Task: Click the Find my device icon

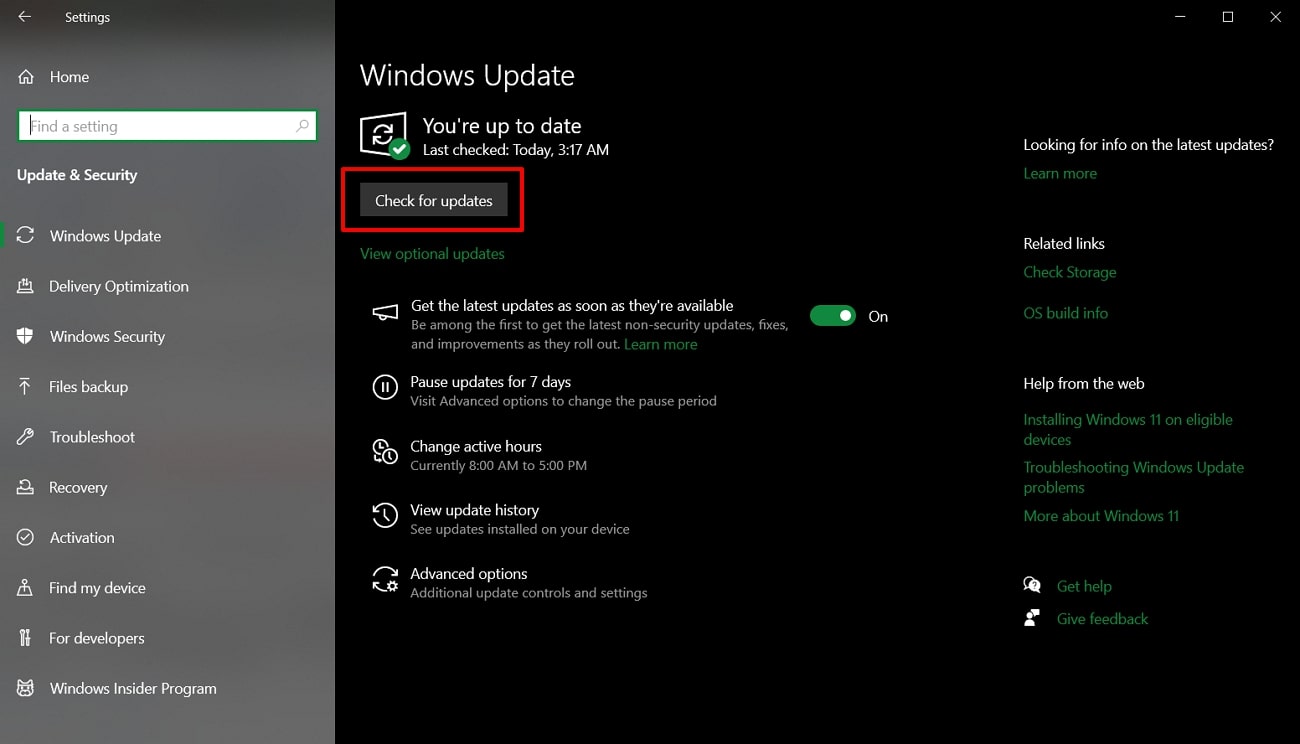Action: pyautogui.click(x=26, y=588)
